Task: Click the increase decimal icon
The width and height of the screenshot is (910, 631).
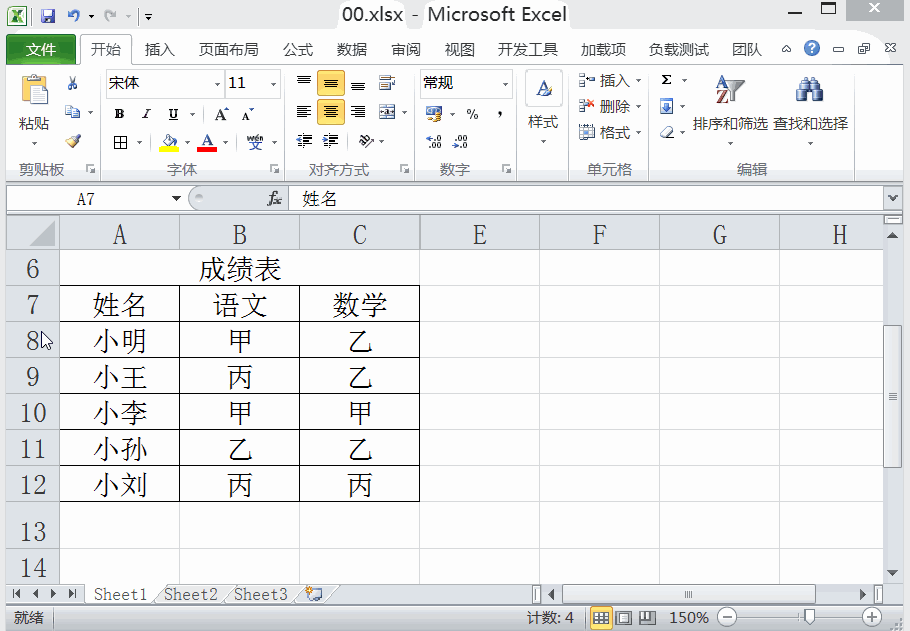Action: pyautogui.click(x=433, y=140)
